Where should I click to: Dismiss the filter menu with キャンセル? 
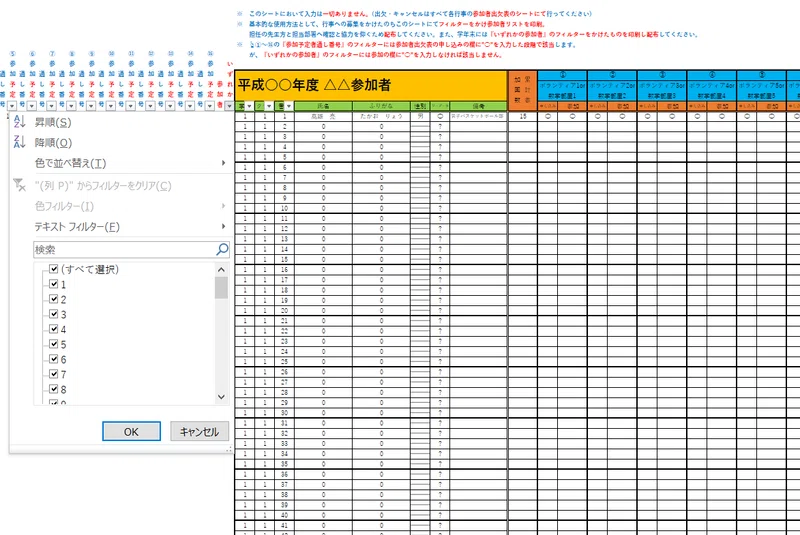tap(199, 431)
